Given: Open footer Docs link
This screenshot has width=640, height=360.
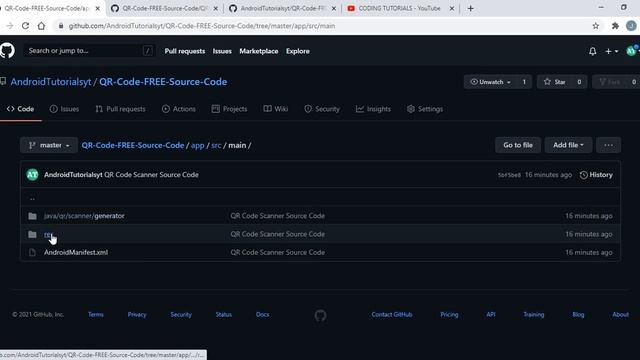Looking at the screenshot, I should click(262, 315).
